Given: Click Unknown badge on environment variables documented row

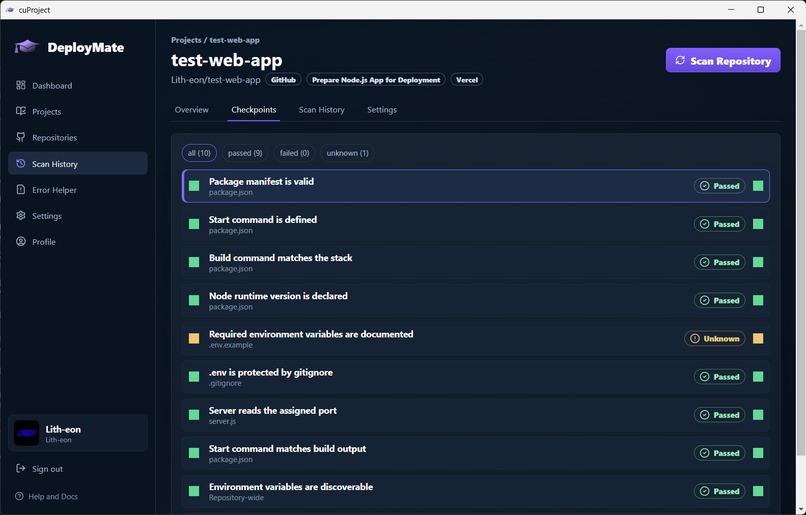Looking at the screenshot, I should click(x=715, y=339).
